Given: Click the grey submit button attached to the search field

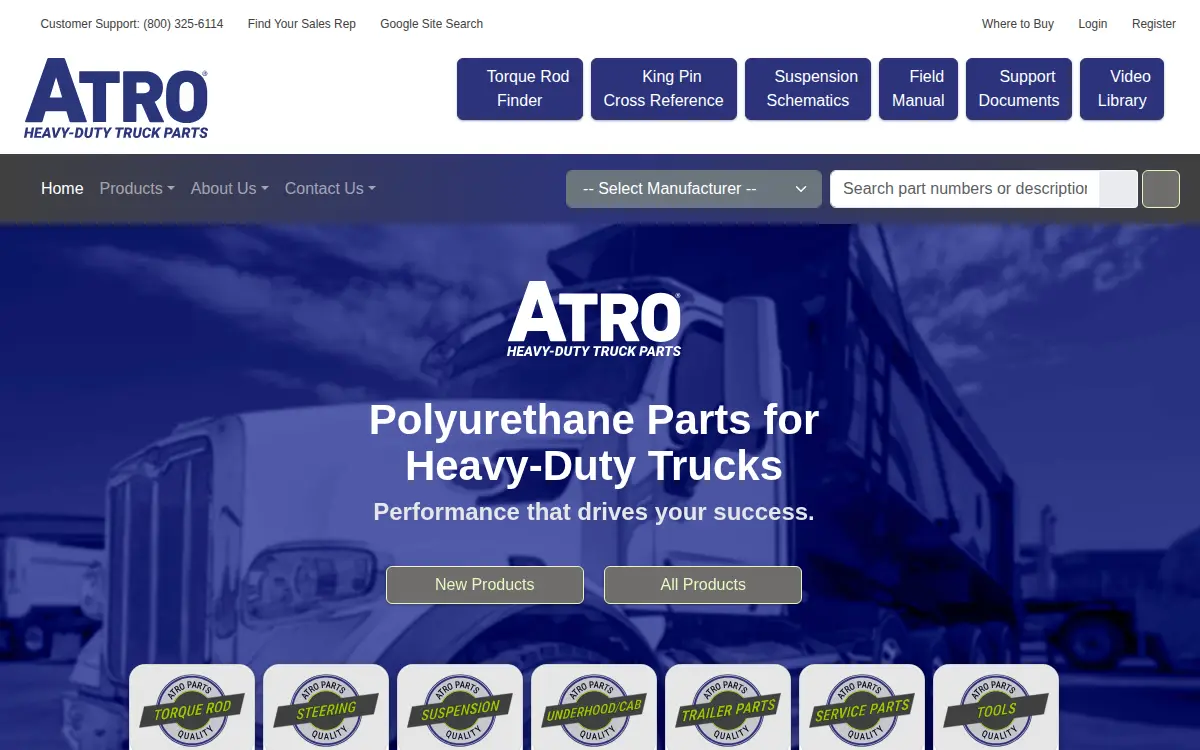Looking at the screenshot, I should tap(1118, 189).
